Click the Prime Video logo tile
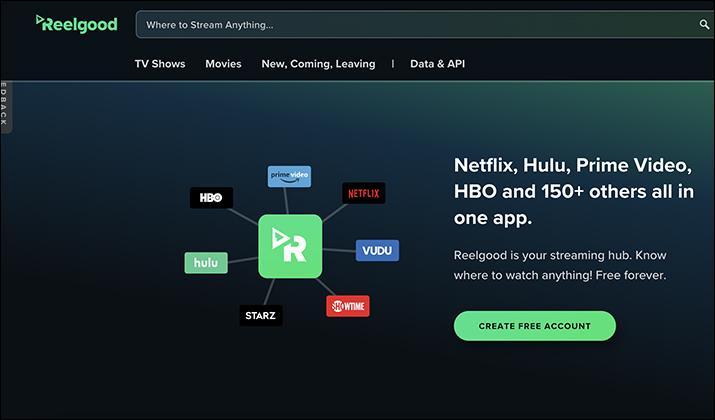The image size is (715, 420). pyautogui.click(x=289, y=176)
